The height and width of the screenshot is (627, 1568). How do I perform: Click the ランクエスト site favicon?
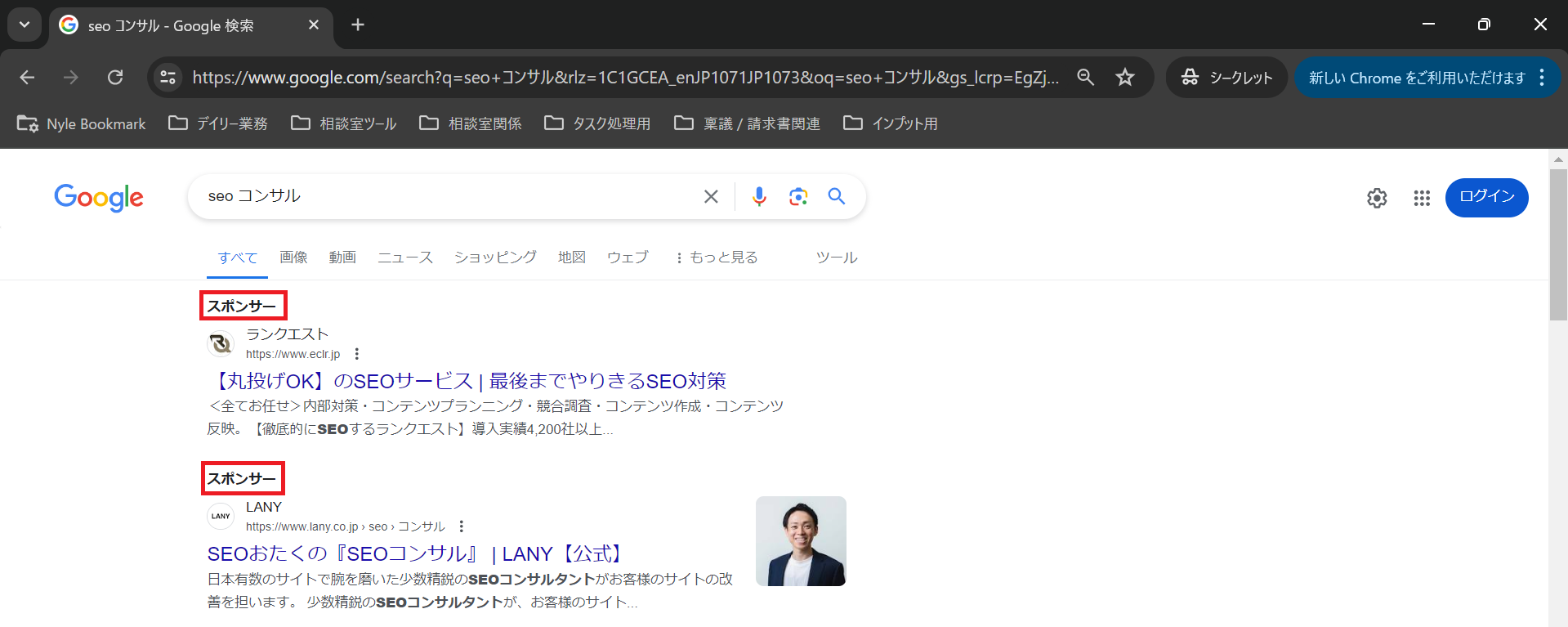(x=221, y=343)
